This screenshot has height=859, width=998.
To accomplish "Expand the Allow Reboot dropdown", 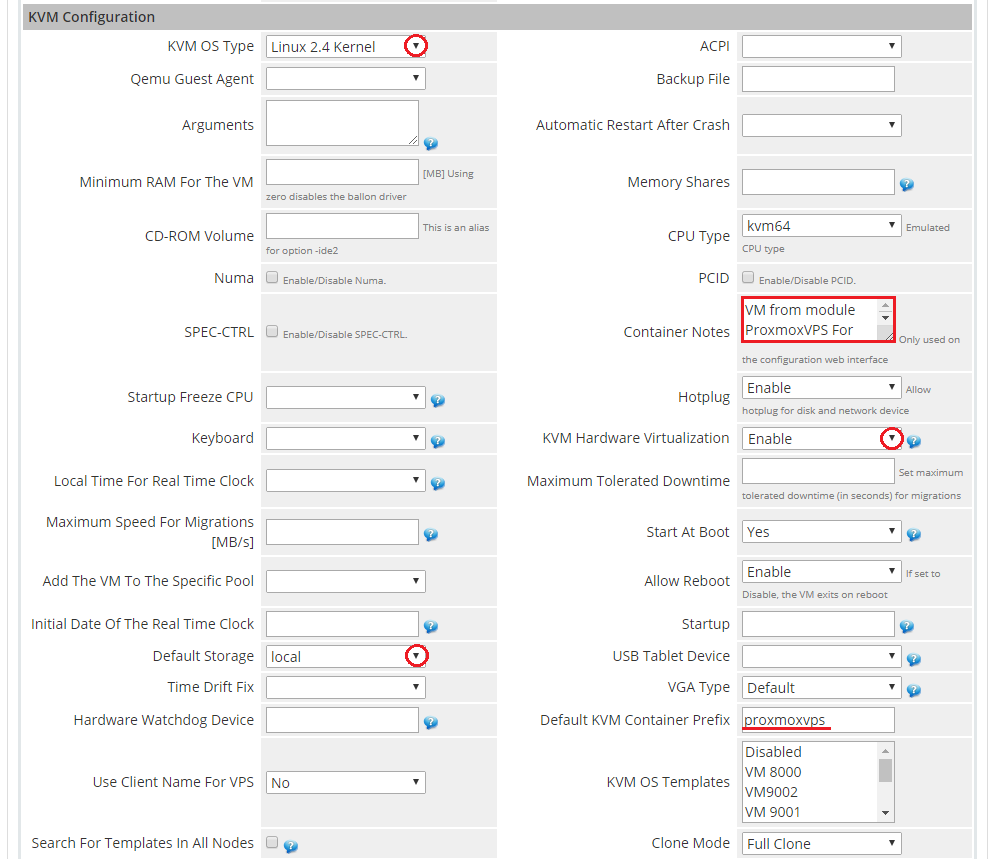I will (822, 571).
